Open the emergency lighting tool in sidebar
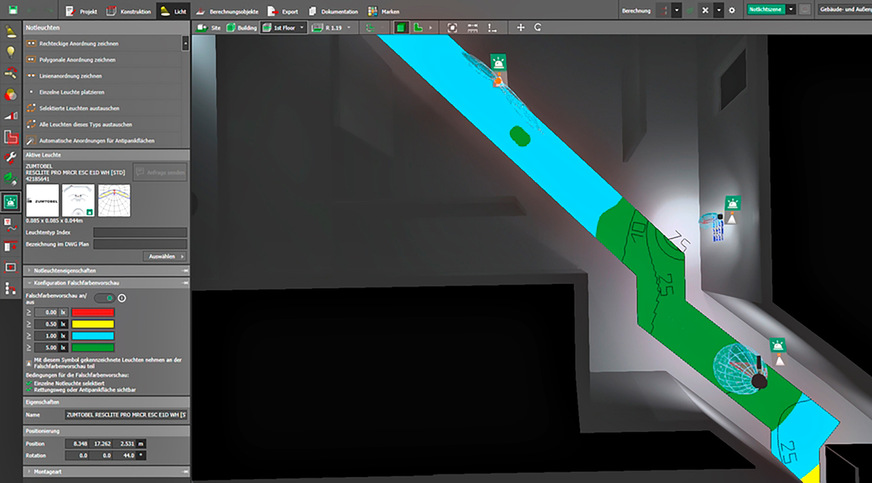The image size is (872, 483). click(x=11, y=201)
